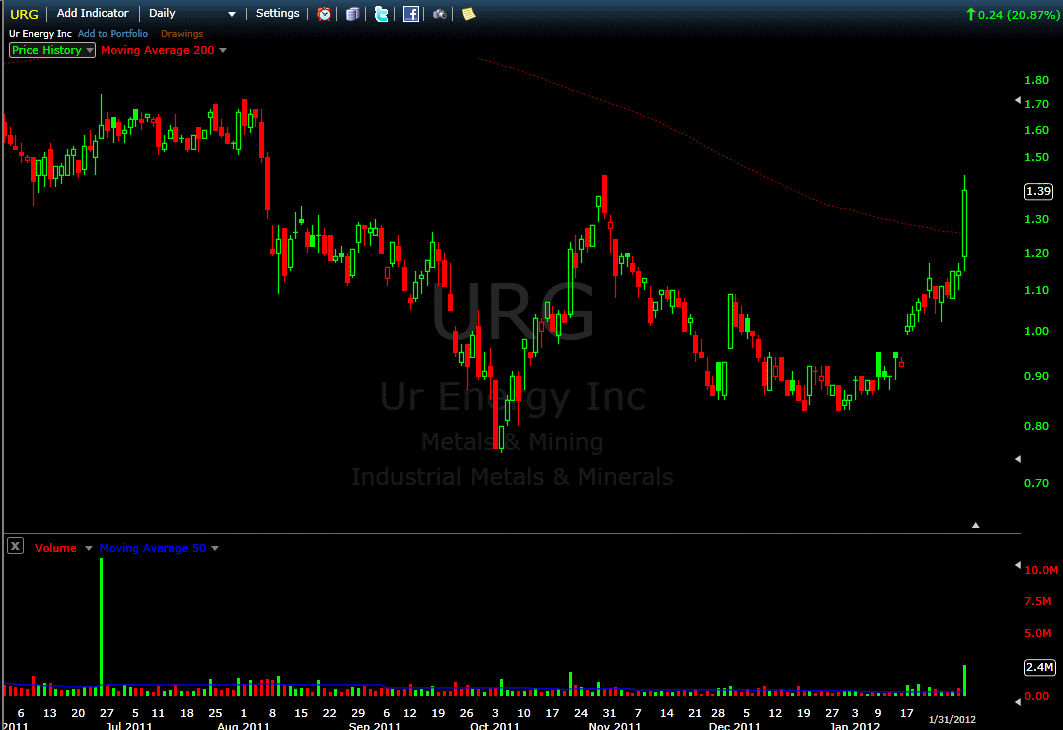Image resolution: width=1063 pixels, height=730 pixels.
Task: Click the Aug 2011 time axis label
Action: point(243,725)
